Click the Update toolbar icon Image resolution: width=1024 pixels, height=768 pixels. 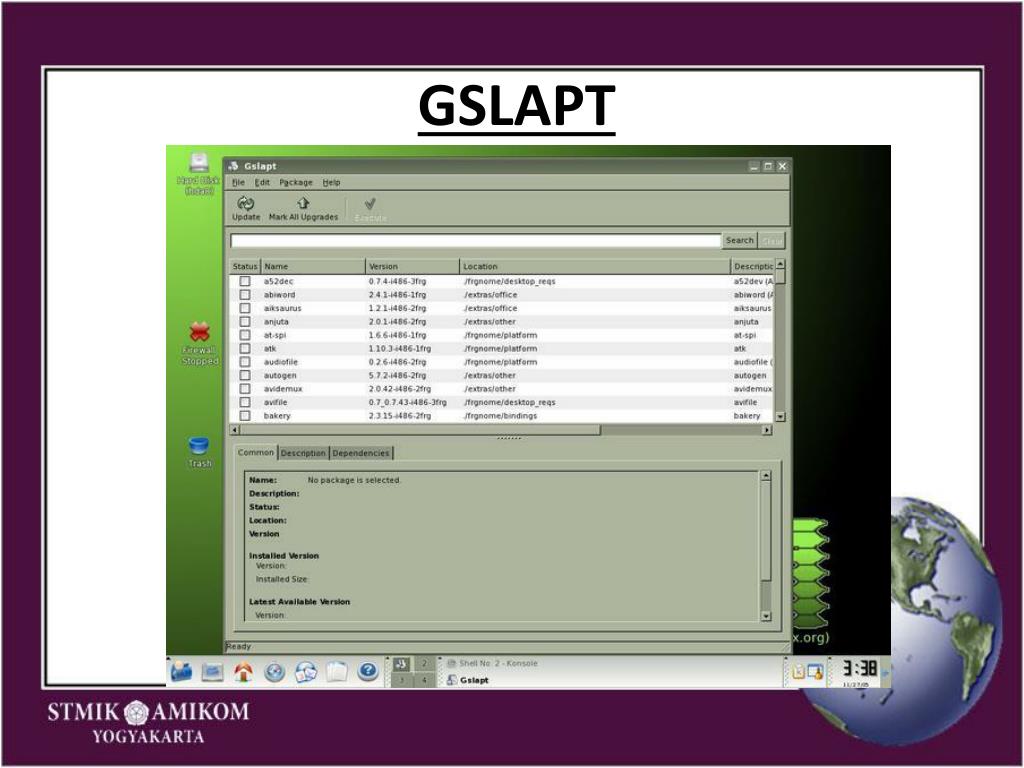(246, 203)
